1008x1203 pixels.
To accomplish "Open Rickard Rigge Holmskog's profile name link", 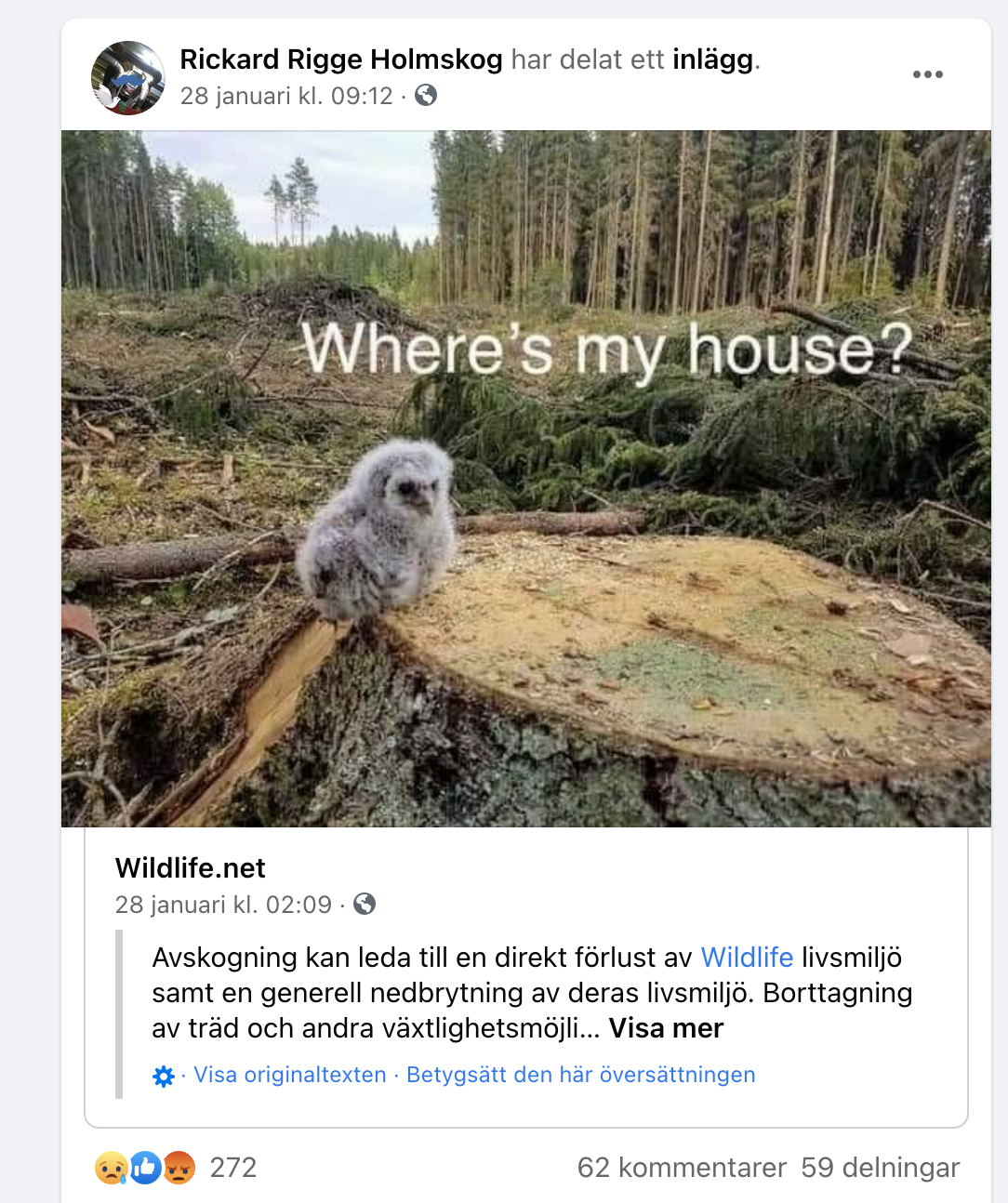I will 340,59.
